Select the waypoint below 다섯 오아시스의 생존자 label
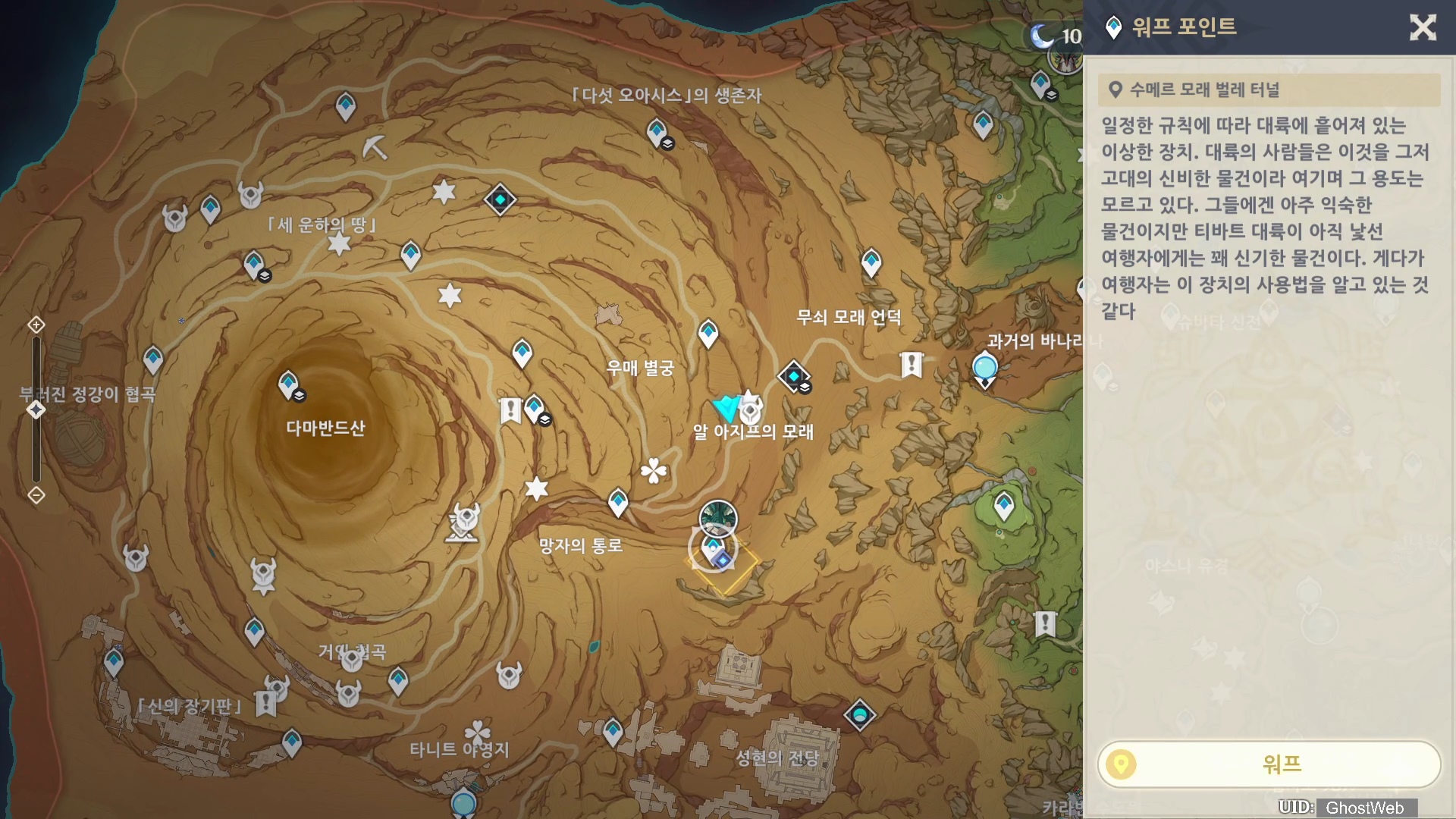Image resolution: width=1456 pixels, height=819 pixels. (x=657, y=133)
